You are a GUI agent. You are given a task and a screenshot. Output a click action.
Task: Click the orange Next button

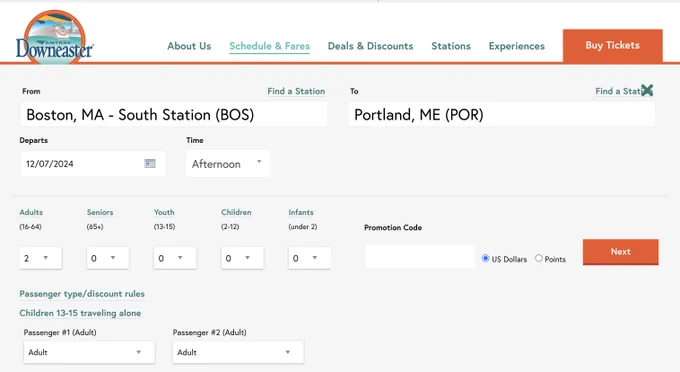point(621,252)
